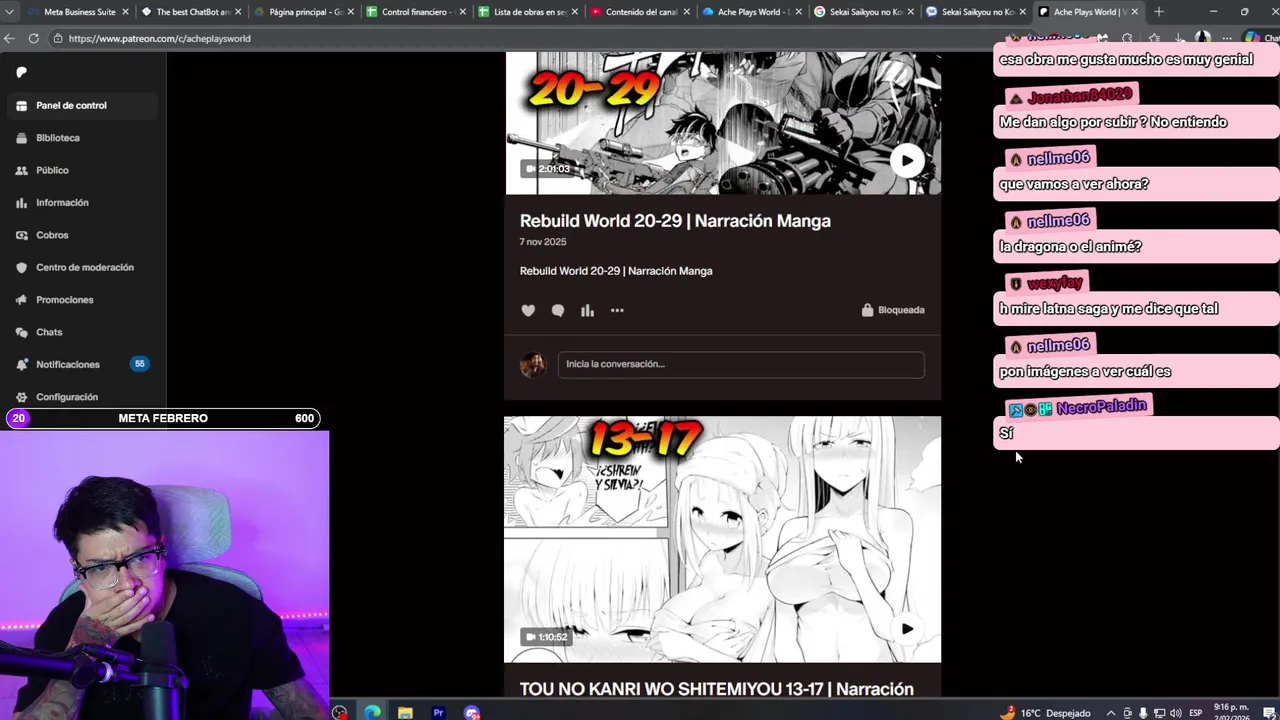Reload the page
This screenshot has height=720, width=1280.
33,38
